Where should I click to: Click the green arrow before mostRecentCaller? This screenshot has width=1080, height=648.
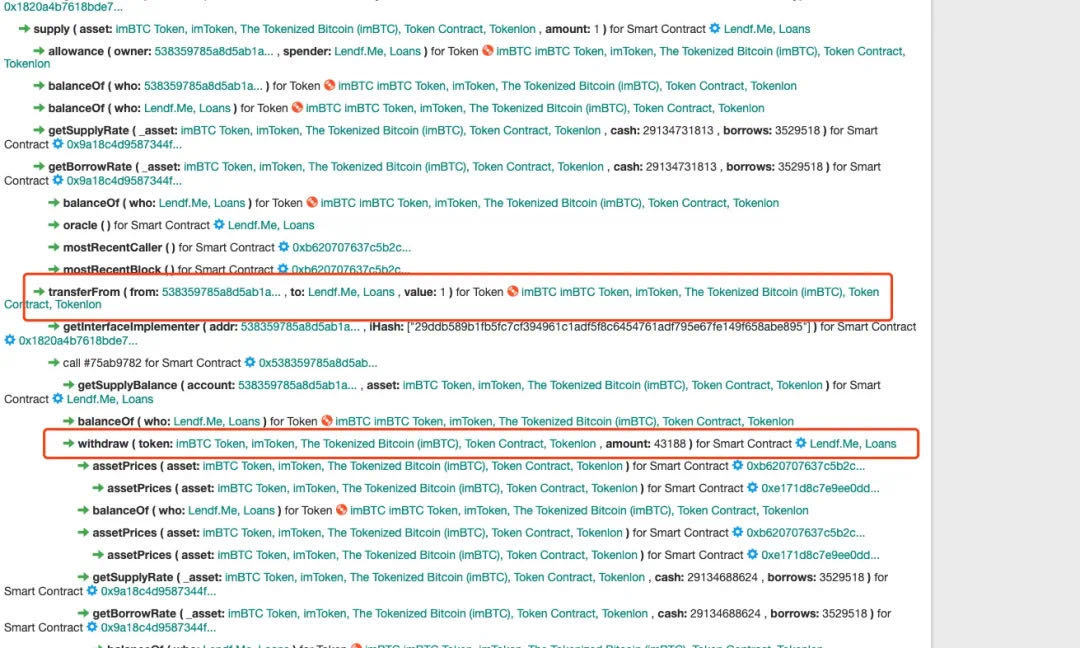(x=54, y=247)
